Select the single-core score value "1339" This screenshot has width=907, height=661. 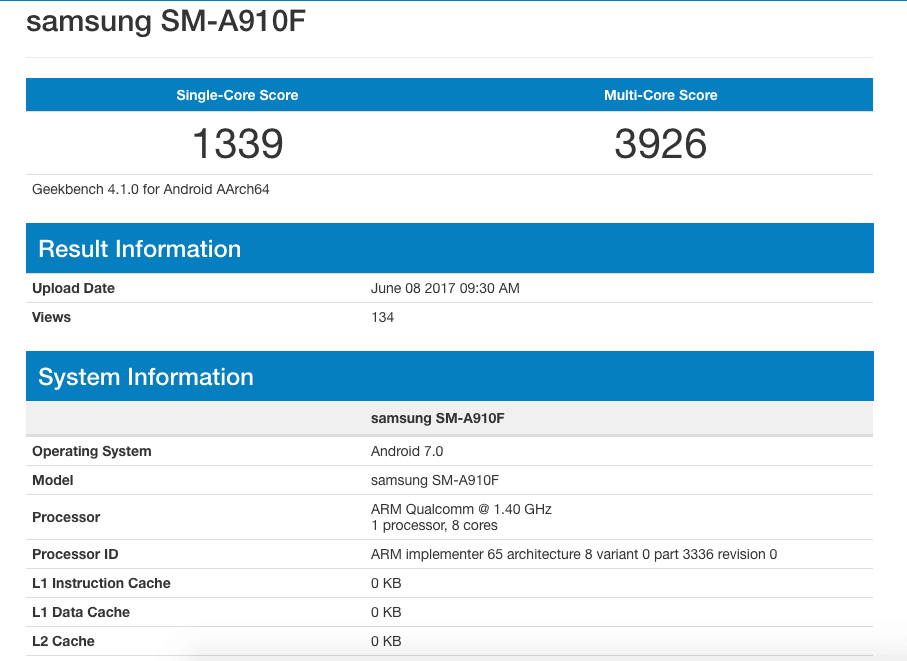point(238,143)
